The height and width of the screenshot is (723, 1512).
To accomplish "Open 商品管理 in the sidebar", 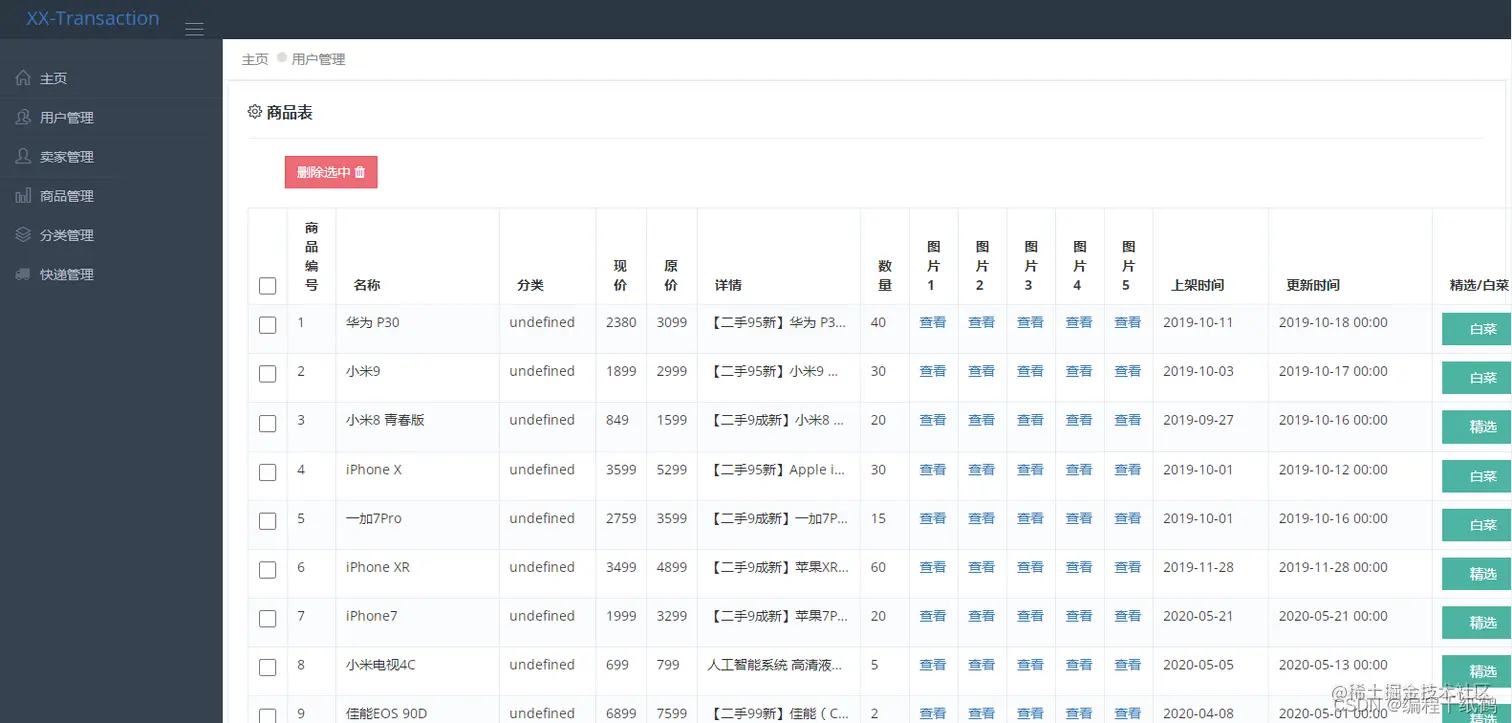I will [111, 196].
